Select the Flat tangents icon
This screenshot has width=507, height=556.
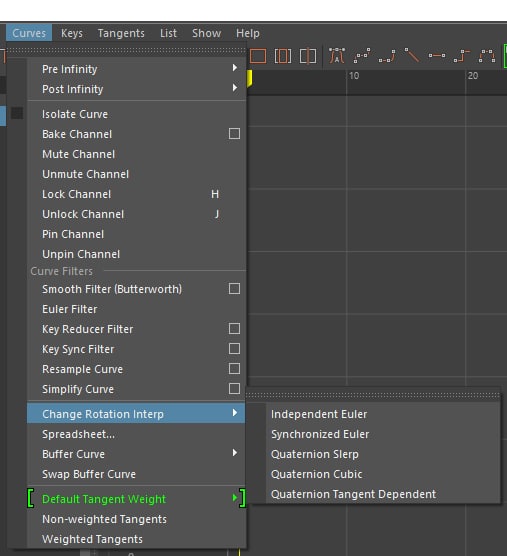pyautogui.click(x=437, y=56)
